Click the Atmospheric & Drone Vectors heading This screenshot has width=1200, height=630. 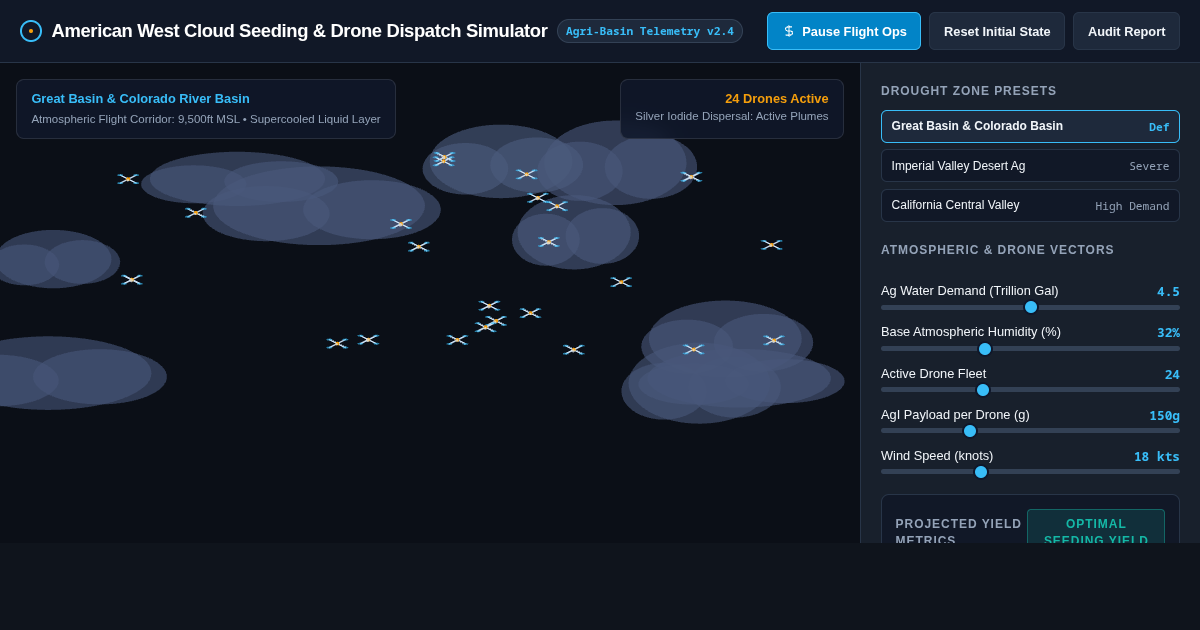pyautogui.click(x=997, y=250)
